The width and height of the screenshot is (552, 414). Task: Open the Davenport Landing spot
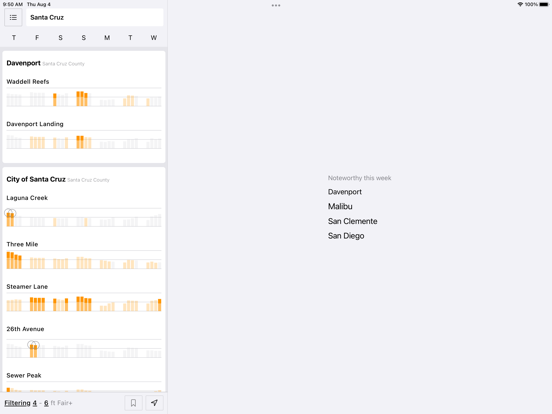35,124
